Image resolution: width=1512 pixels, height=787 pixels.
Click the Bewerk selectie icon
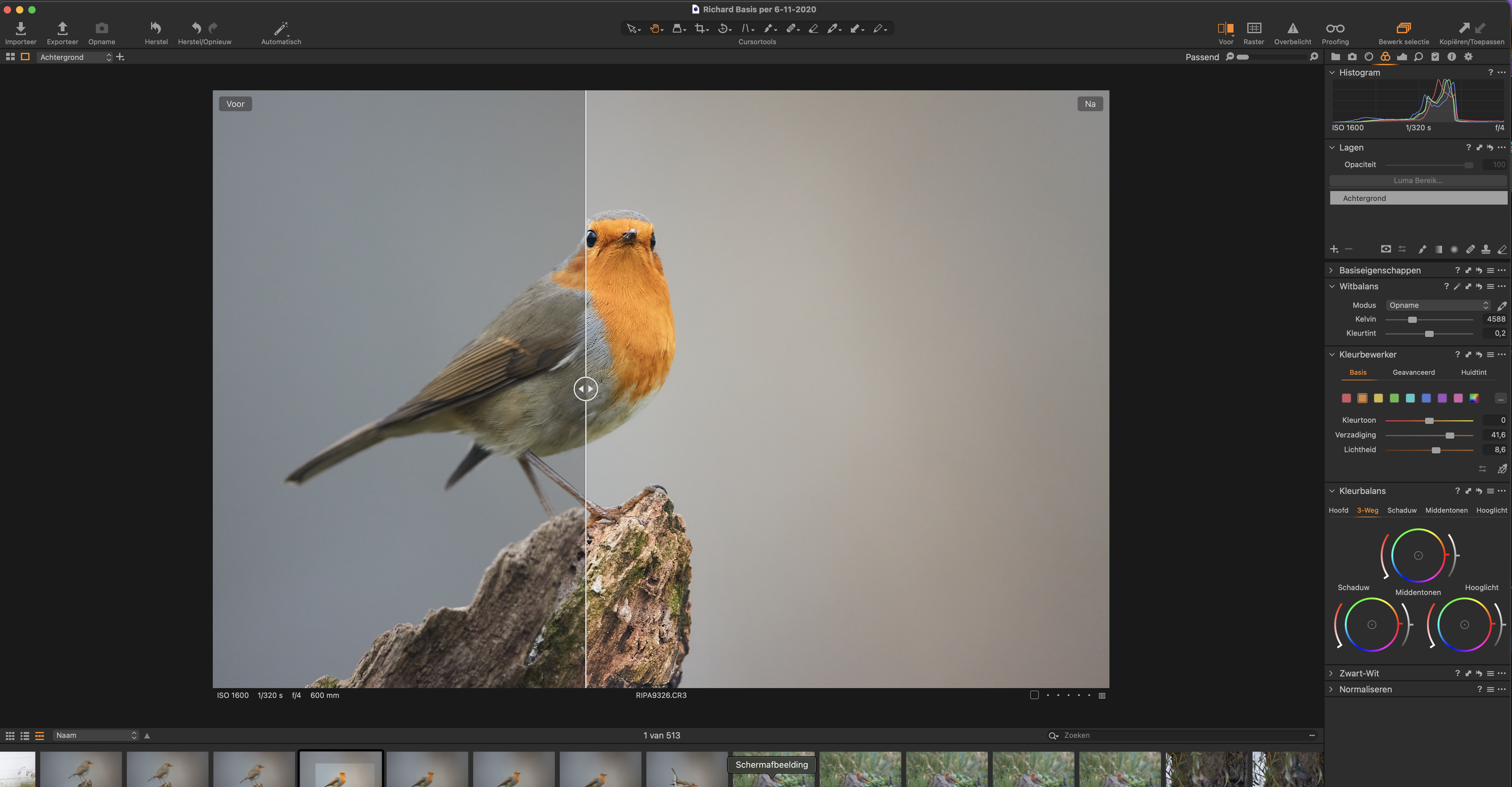coord(1403,28)
